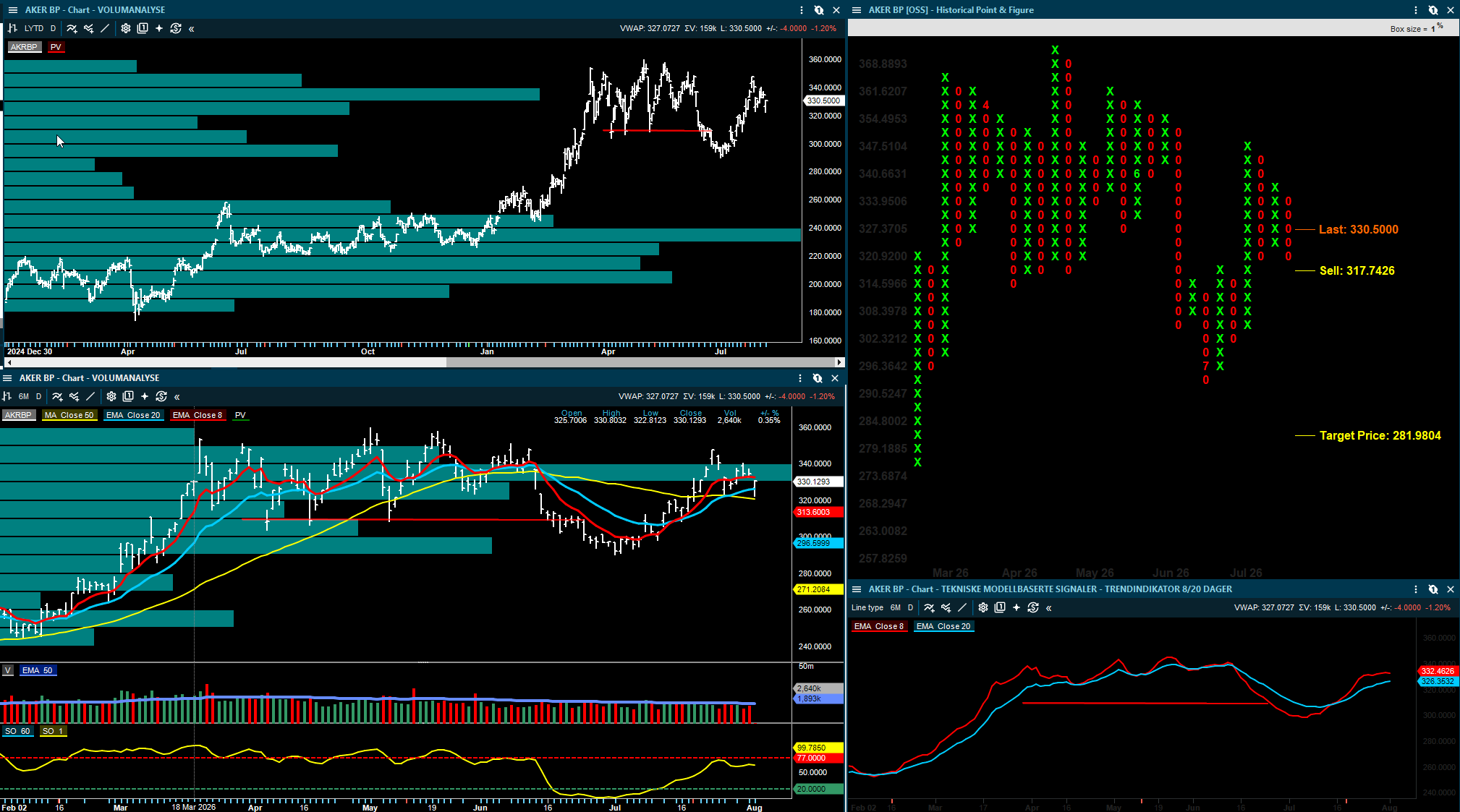Toggle AKRBP series label in top chart
The image size is (1460, 812).
click(x=24, y=47)
